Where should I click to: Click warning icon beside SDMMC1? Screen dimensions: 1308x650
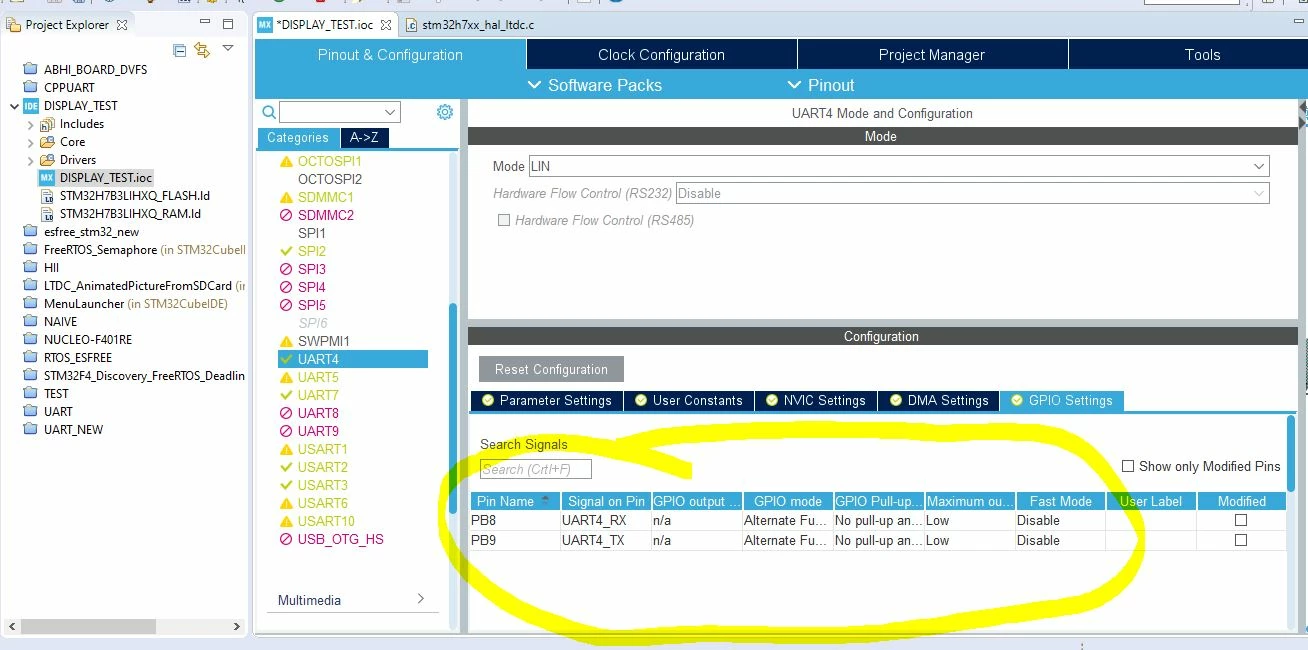pyautogui.click(x=286, y=197)
